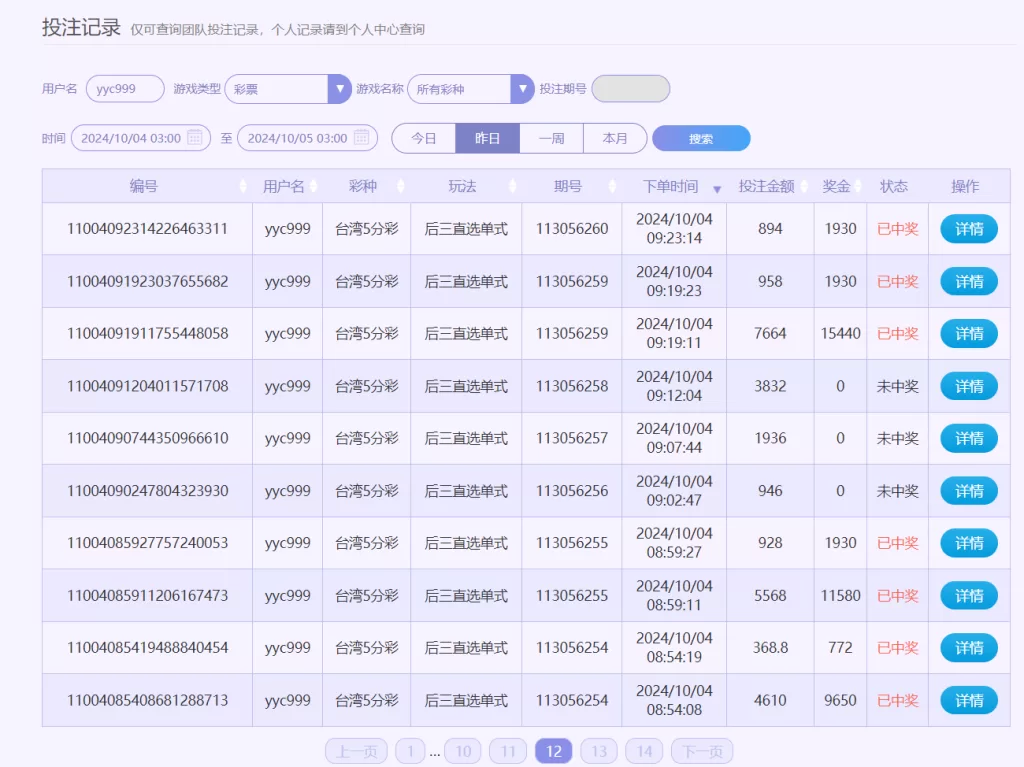Open 详情 for bet 11004090247804323930
Viewport: 1024px width, 767px height.
click(x=968, y=491)
